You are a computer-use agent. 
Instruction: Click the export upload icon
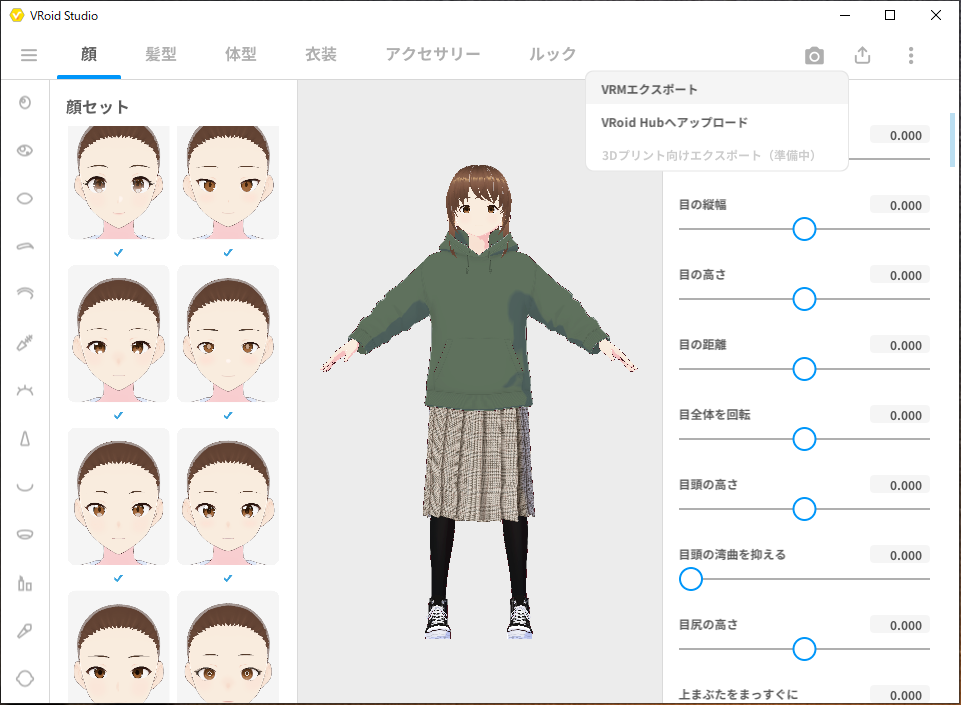(862, 56)
